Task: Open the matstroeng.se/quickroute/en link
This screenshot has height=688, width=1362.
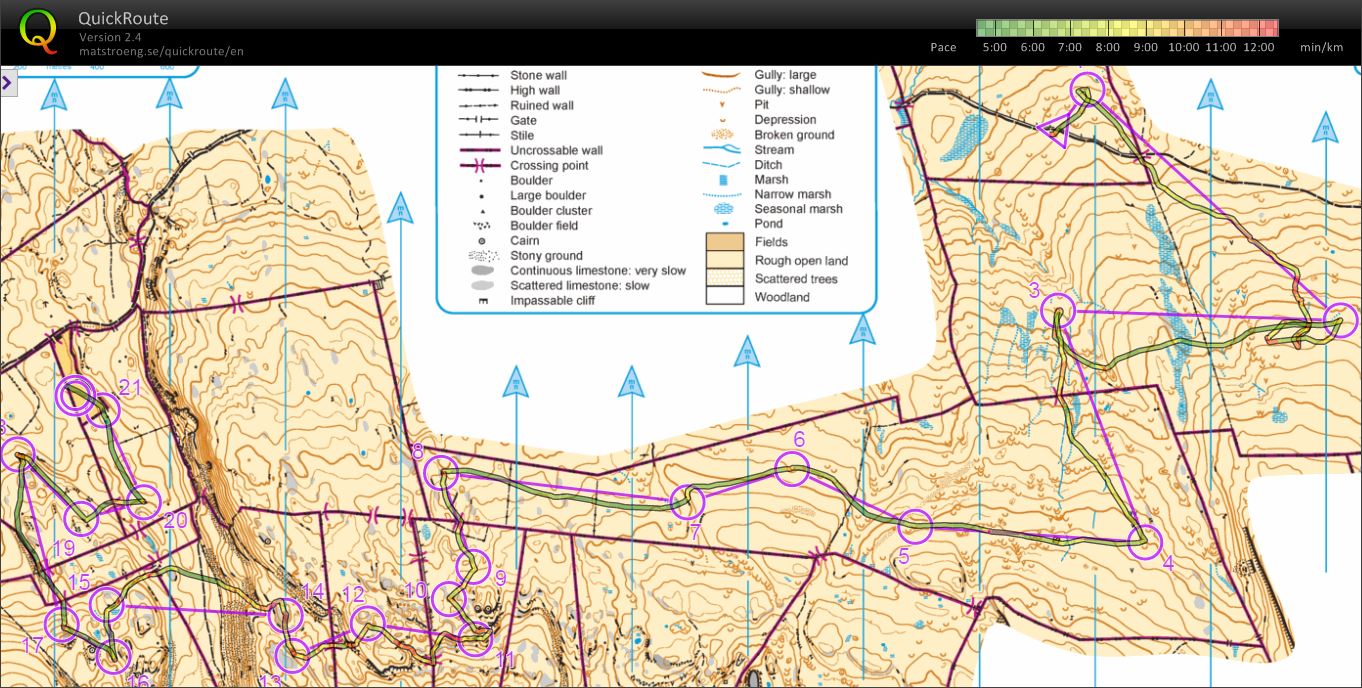Action: click(161, 51)
